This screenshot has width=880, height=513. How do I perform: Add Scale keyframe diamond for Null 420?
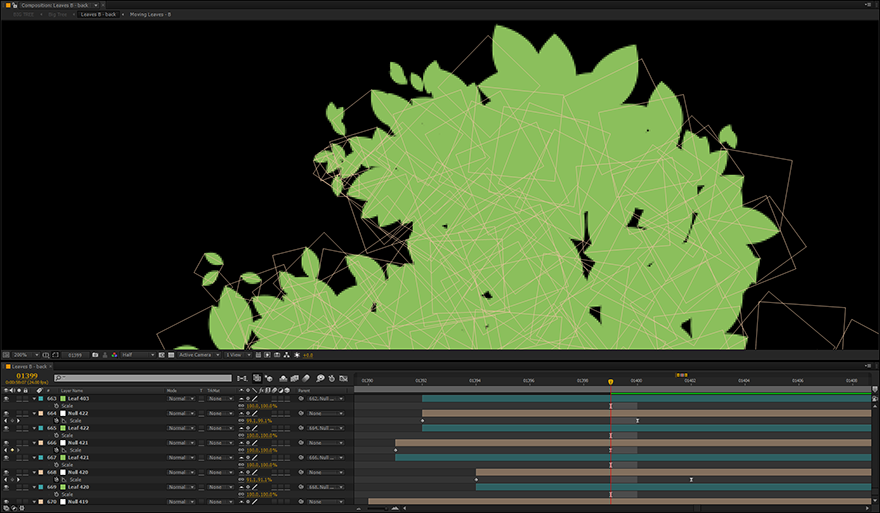[12, 480]
